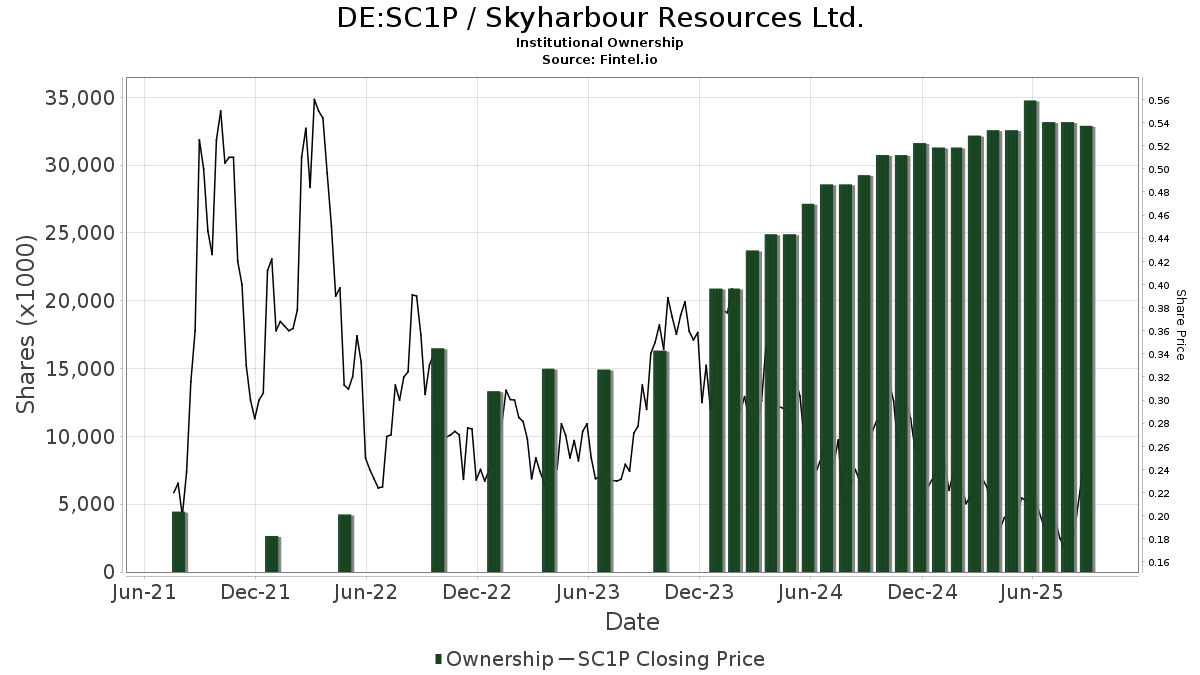Click the last ownership bar on the right
This screenshot has height=675, width=1200.
click(1087, 349)
